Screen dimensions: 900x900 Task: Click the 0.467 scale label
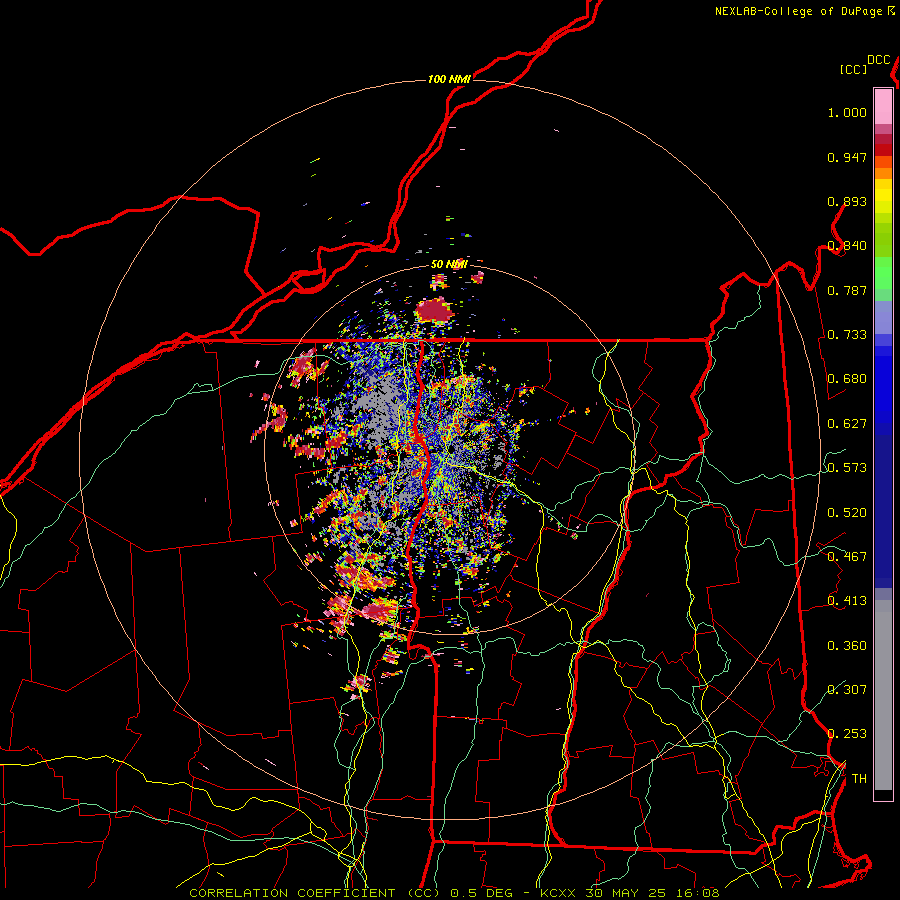(x=847, y=557)
